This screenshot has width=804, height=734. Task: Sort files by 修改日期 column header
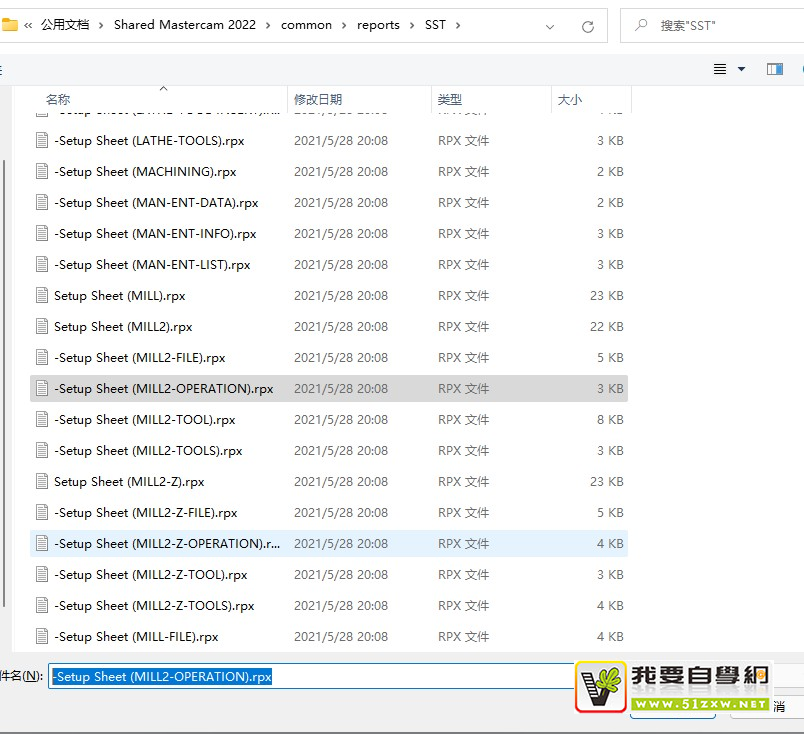[x=318, y=100]
